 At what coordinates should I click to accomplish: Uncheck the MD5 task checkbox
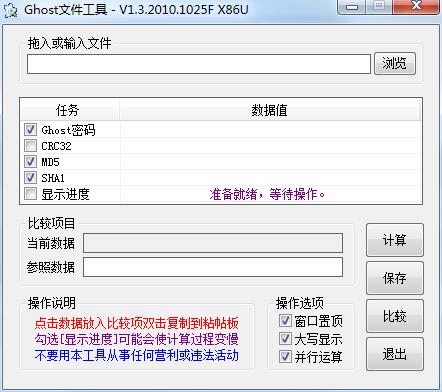(30, 161)
